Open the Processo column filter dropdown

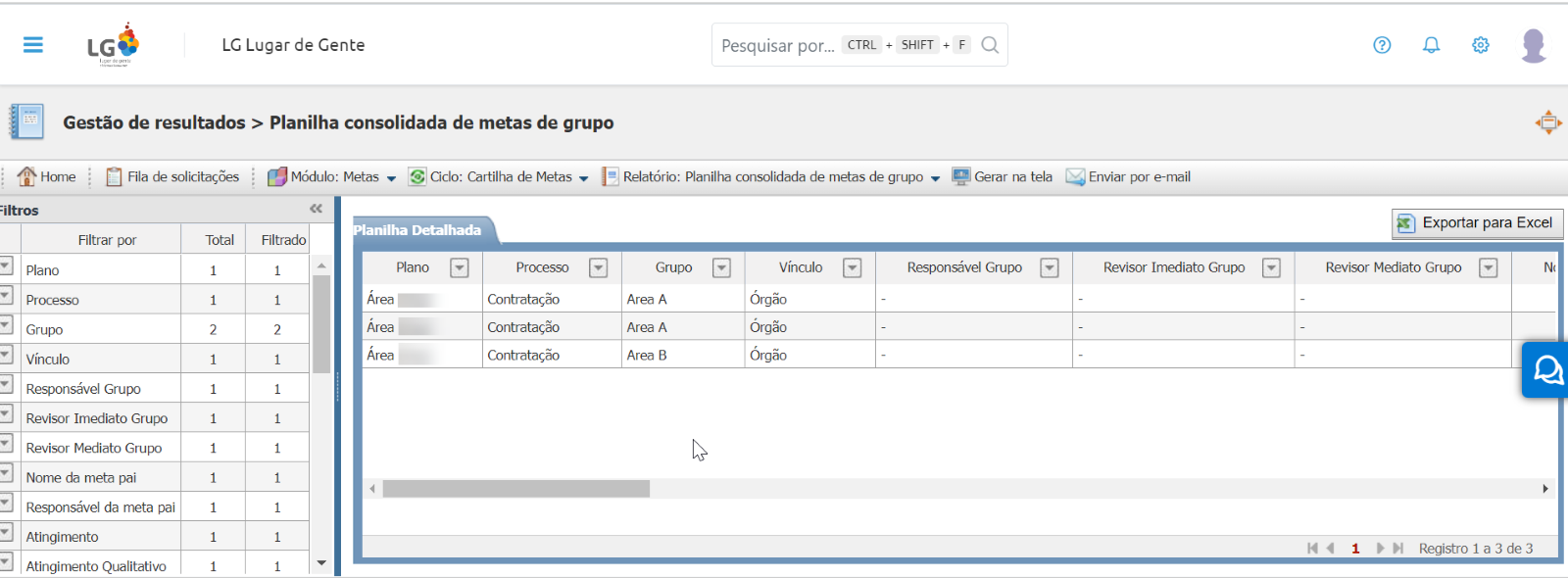[598, 267]
